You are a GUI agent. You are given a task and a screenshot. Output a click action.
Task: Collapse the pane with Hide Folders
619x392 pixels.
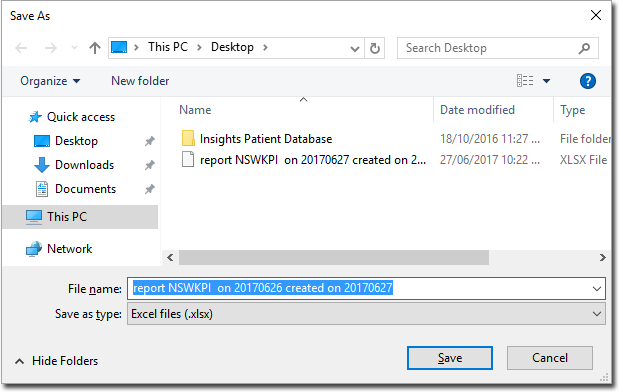(56, 361)
